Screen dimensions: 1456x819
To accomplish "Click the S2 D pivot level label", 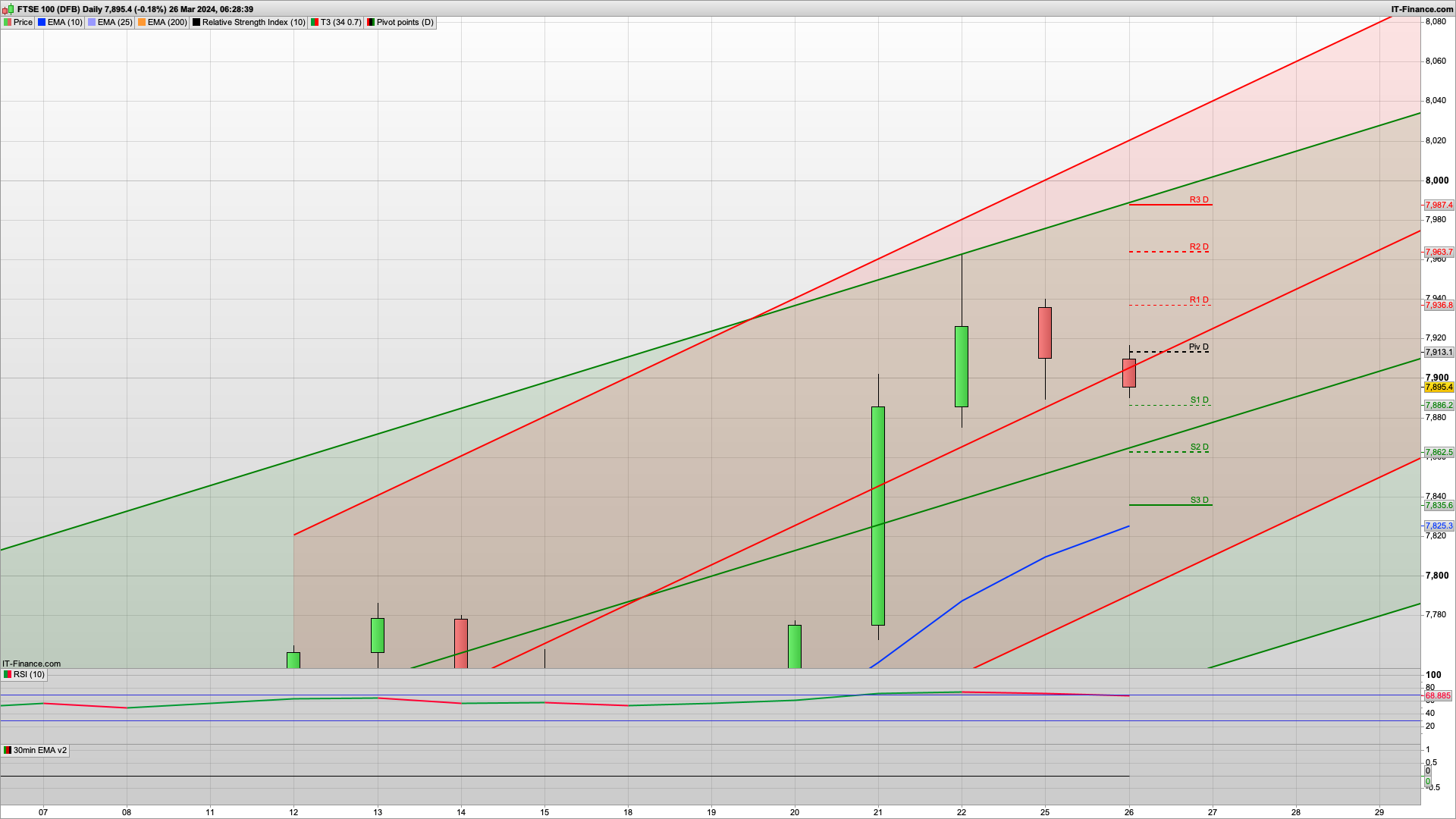I will [x=1199, y=447].
